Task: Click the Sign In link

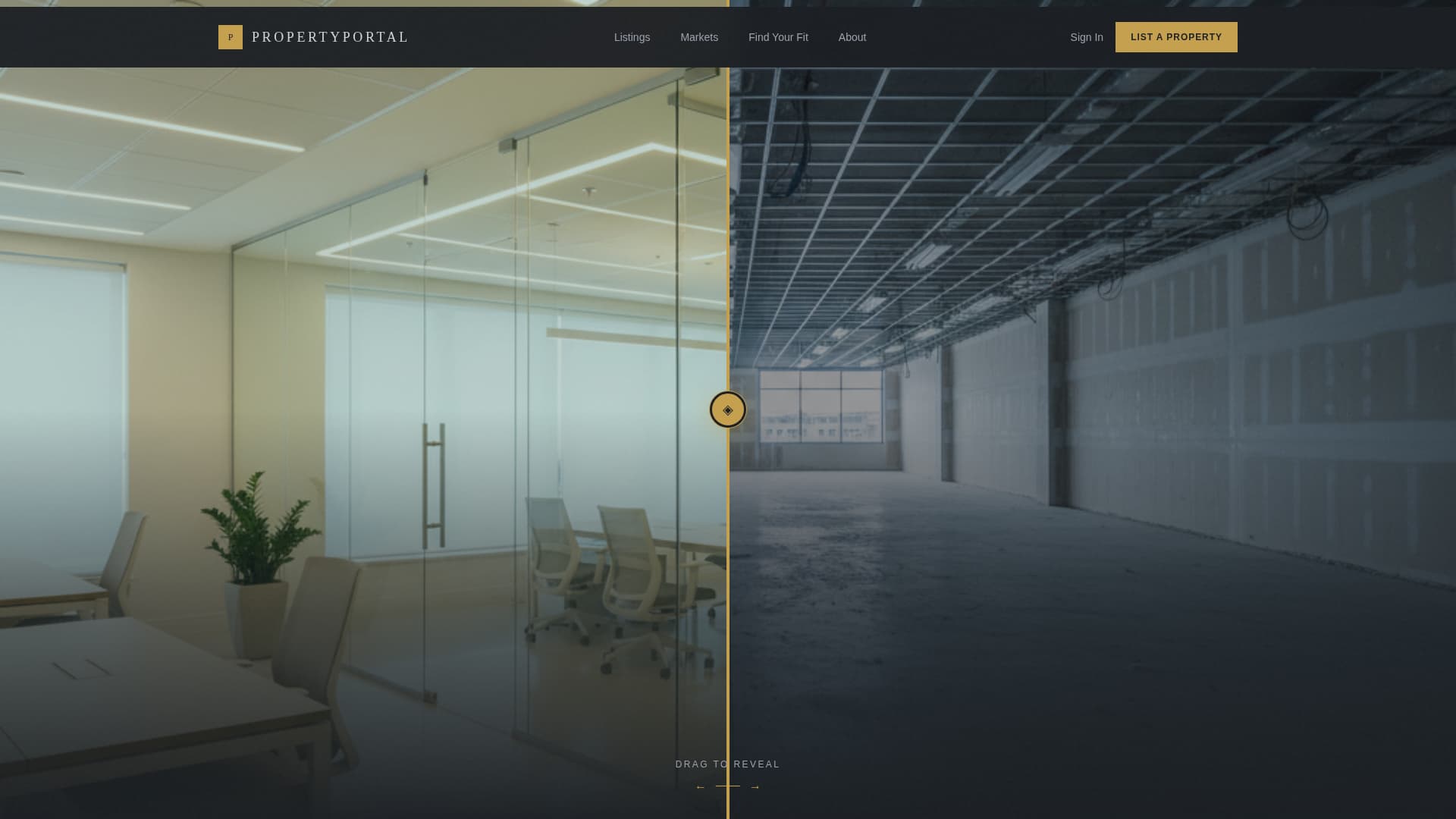Action: (x=1086, y=36)
